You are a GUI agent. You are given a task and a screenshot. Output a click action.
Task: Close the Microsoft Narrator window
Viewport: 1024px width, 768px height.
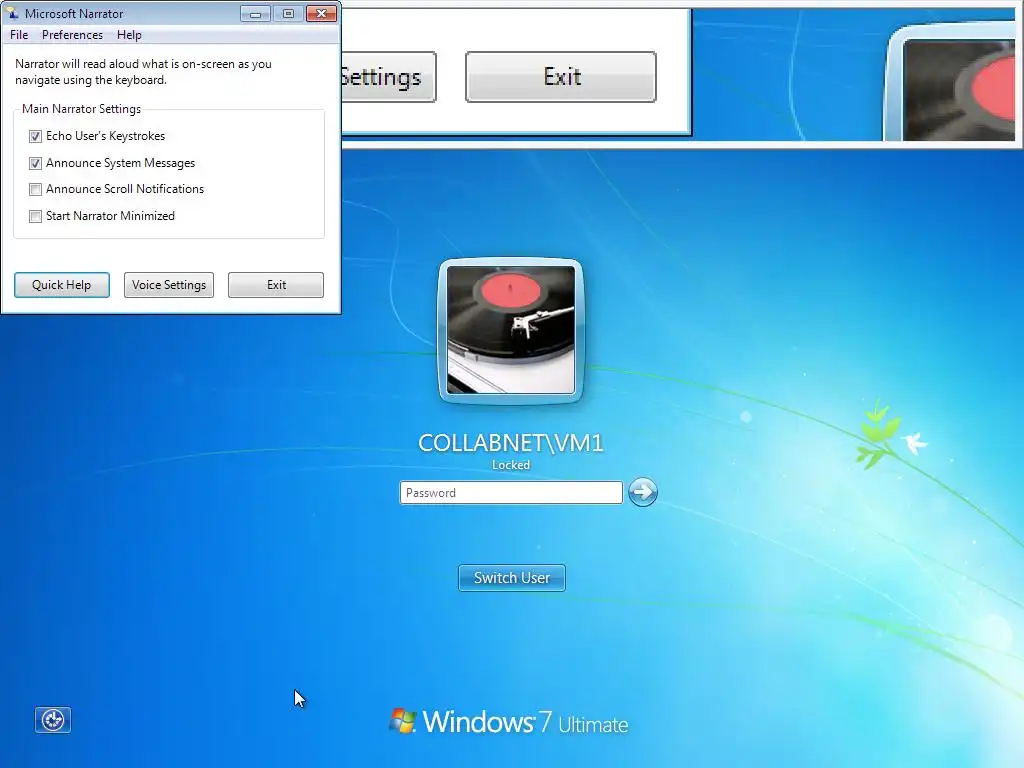coord(321,14)
